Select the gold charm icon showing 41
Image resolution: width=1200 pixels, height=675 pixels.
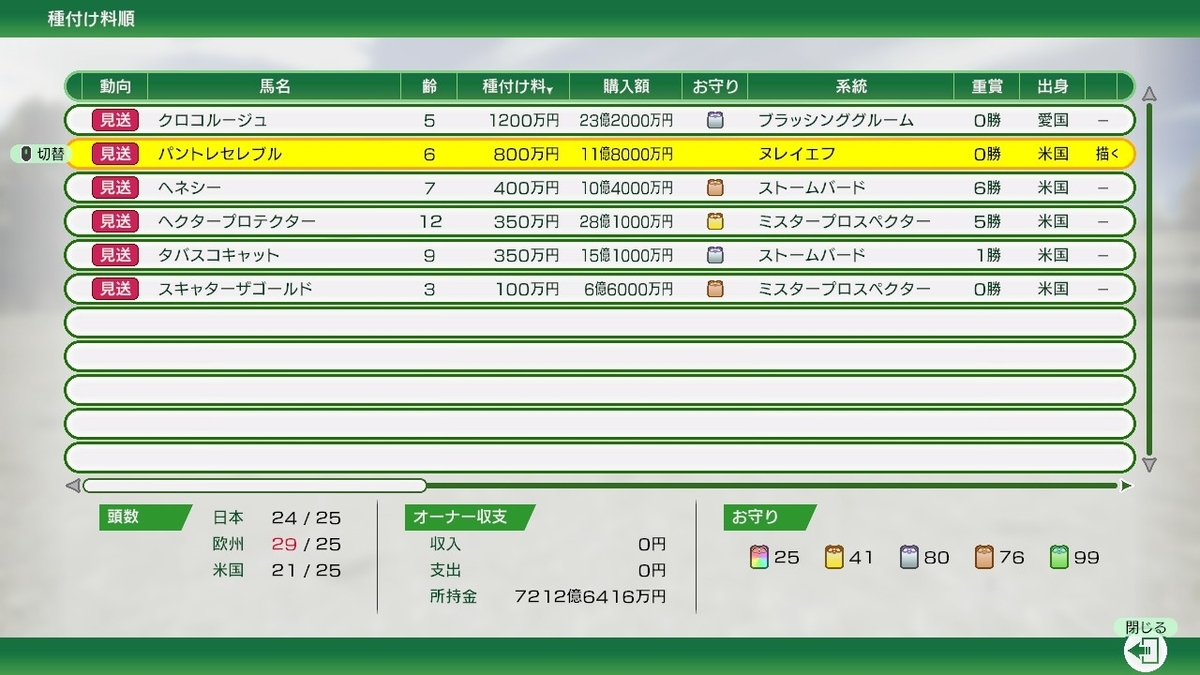(834, 557)
